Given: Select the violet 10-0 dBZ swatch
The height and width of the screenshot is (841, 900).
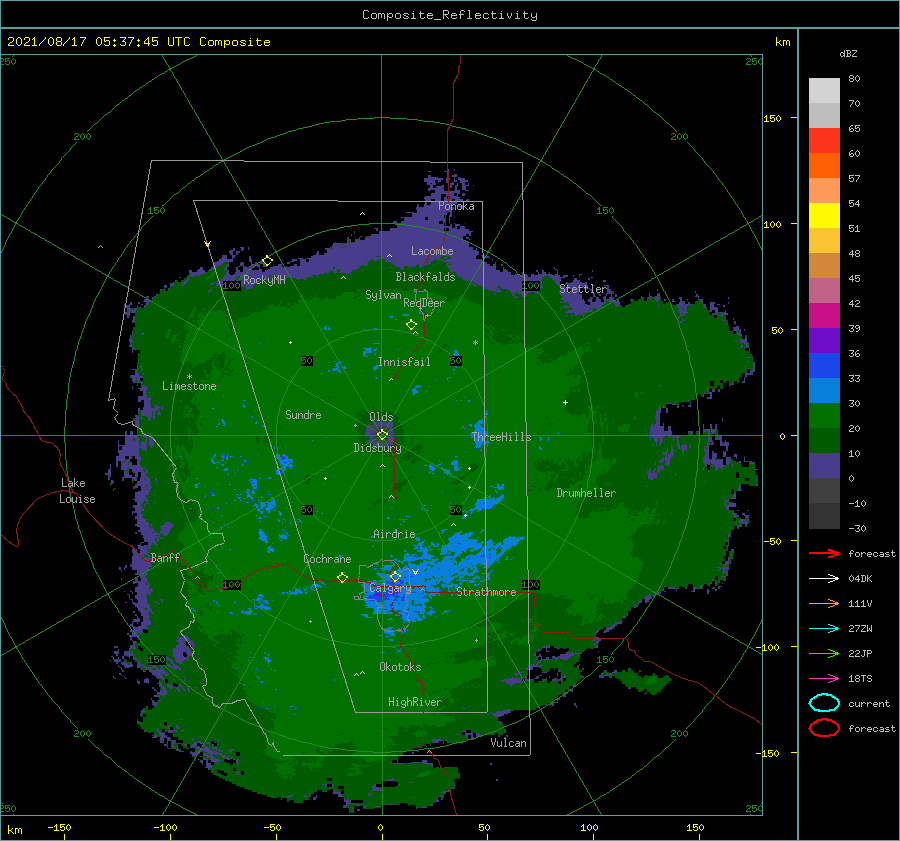Looking at the screenshot, I should (824, 466).
